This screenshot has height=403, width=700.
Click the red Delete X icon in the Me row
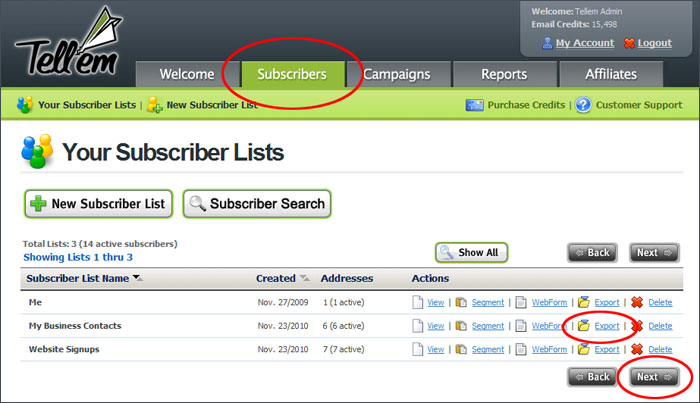(637, 302)
